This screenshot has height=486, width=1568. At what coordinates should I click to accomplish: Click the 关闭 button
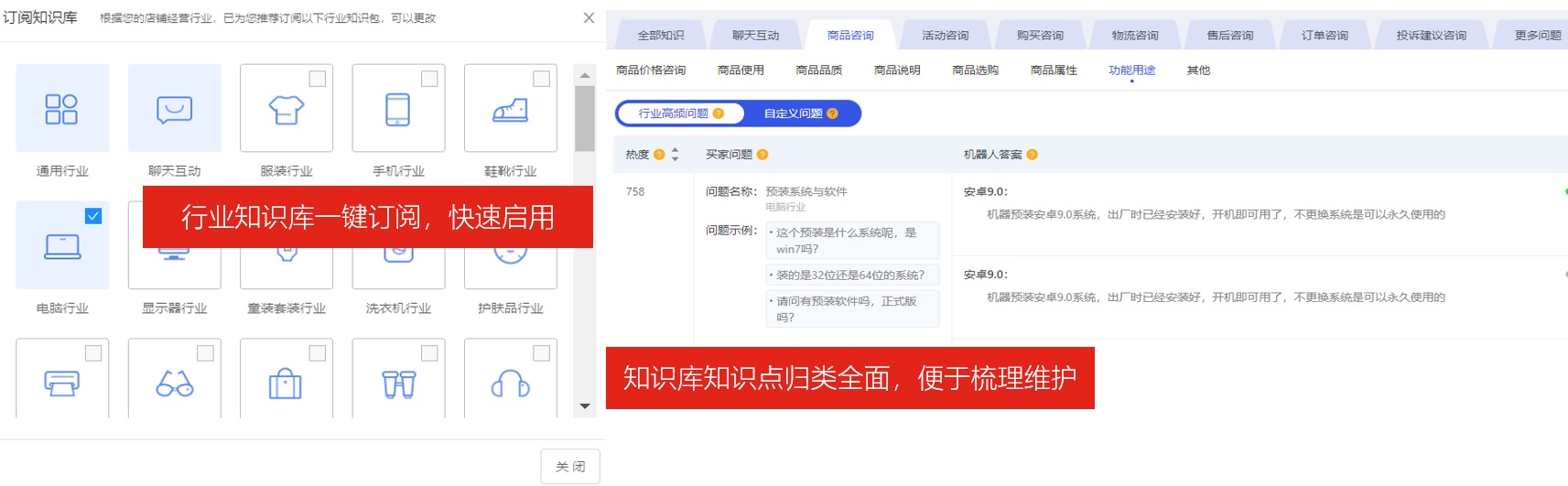(570, 467)
